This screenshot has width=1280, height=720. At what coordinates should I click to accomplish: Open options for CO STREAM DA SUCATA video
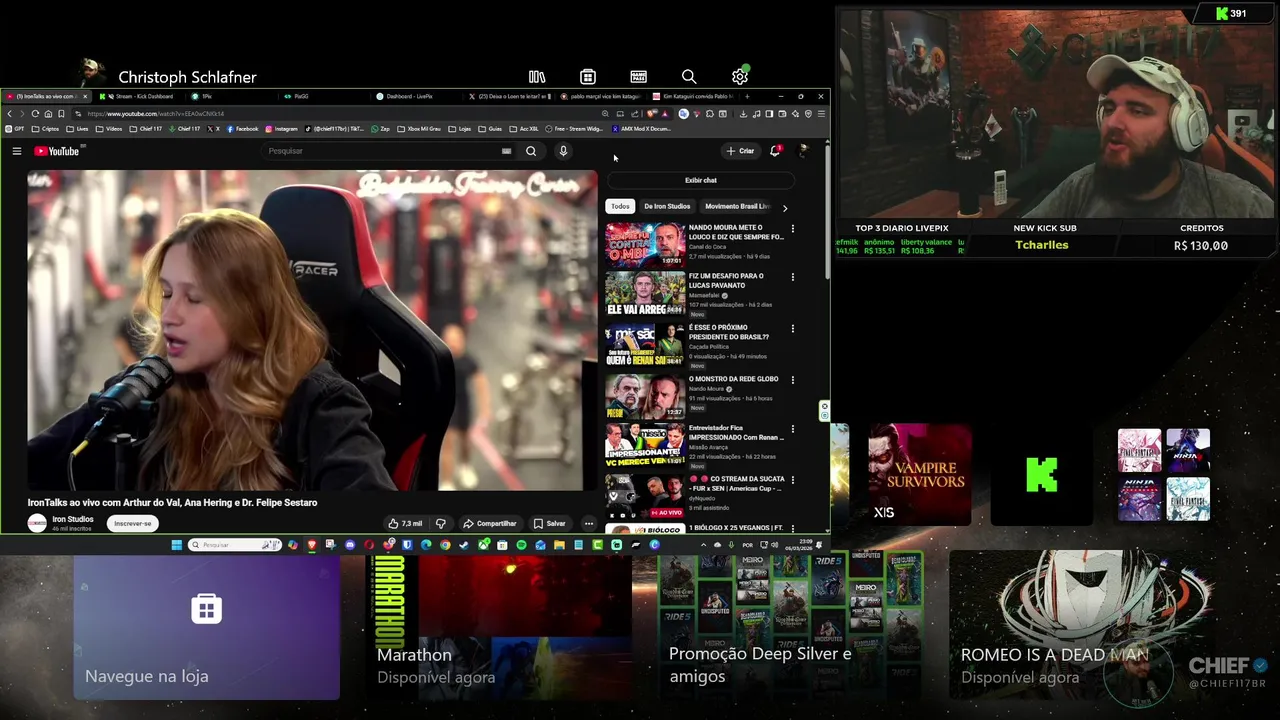(x=793, y=480)
